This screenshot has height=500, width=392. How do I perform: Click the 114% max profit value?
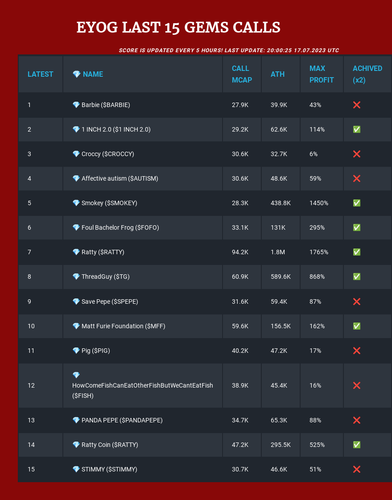[x=317, y=129]
